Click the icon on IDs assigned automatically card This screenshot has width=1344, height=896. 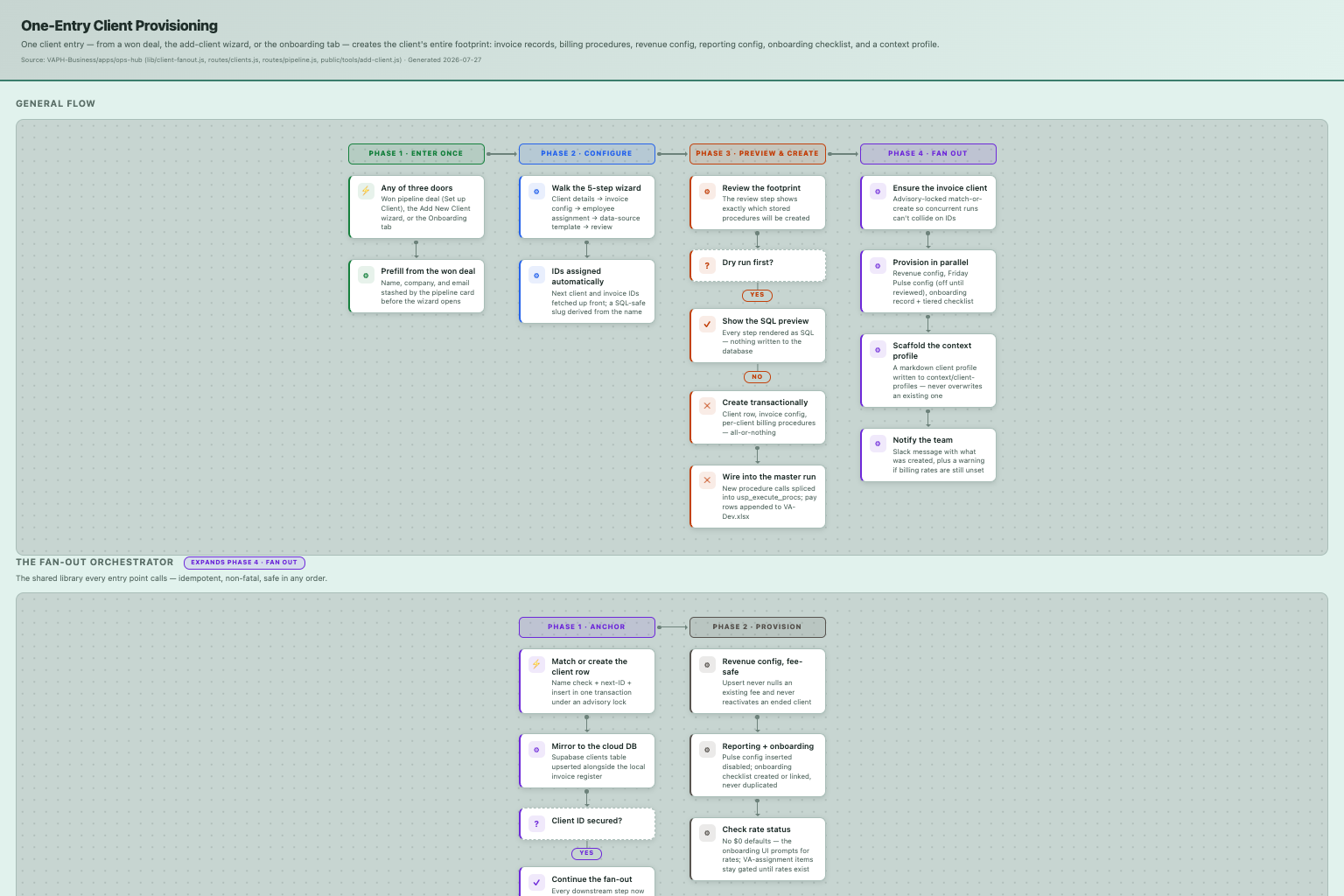pos(536,275)
